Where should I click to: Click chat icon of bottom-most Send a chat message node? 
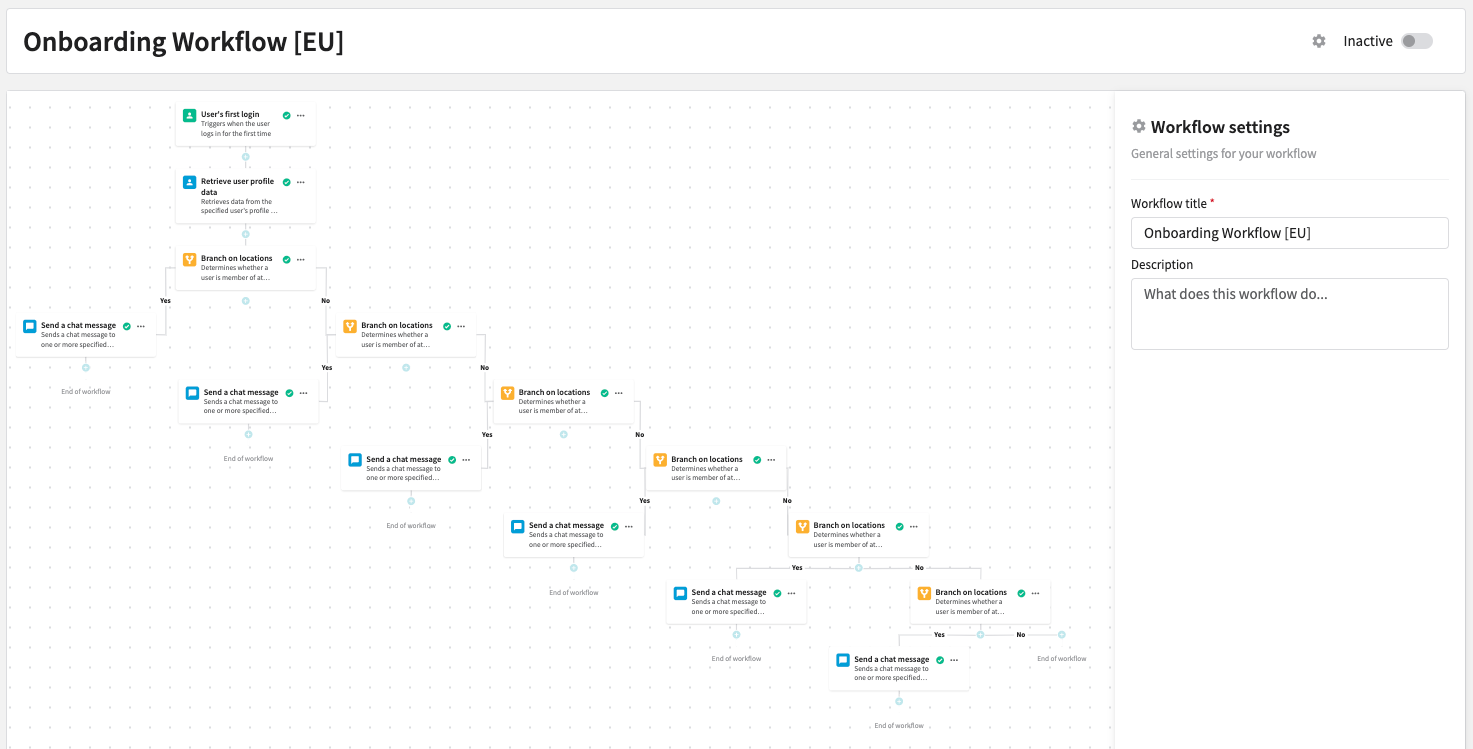tap(842, 661)
